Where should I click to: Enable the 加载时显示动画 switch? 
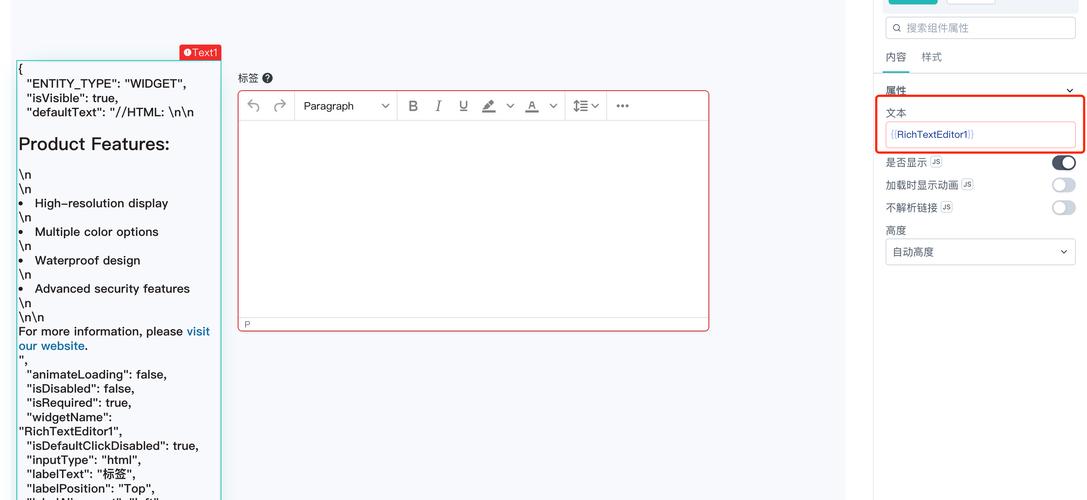pyautogui.click(x=1063, y=185)
